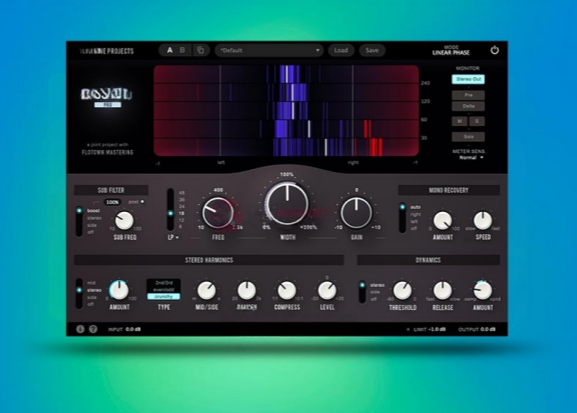577x413 pixels.
Task: Open the Default preset dropdown
Action: pos(269,50)
